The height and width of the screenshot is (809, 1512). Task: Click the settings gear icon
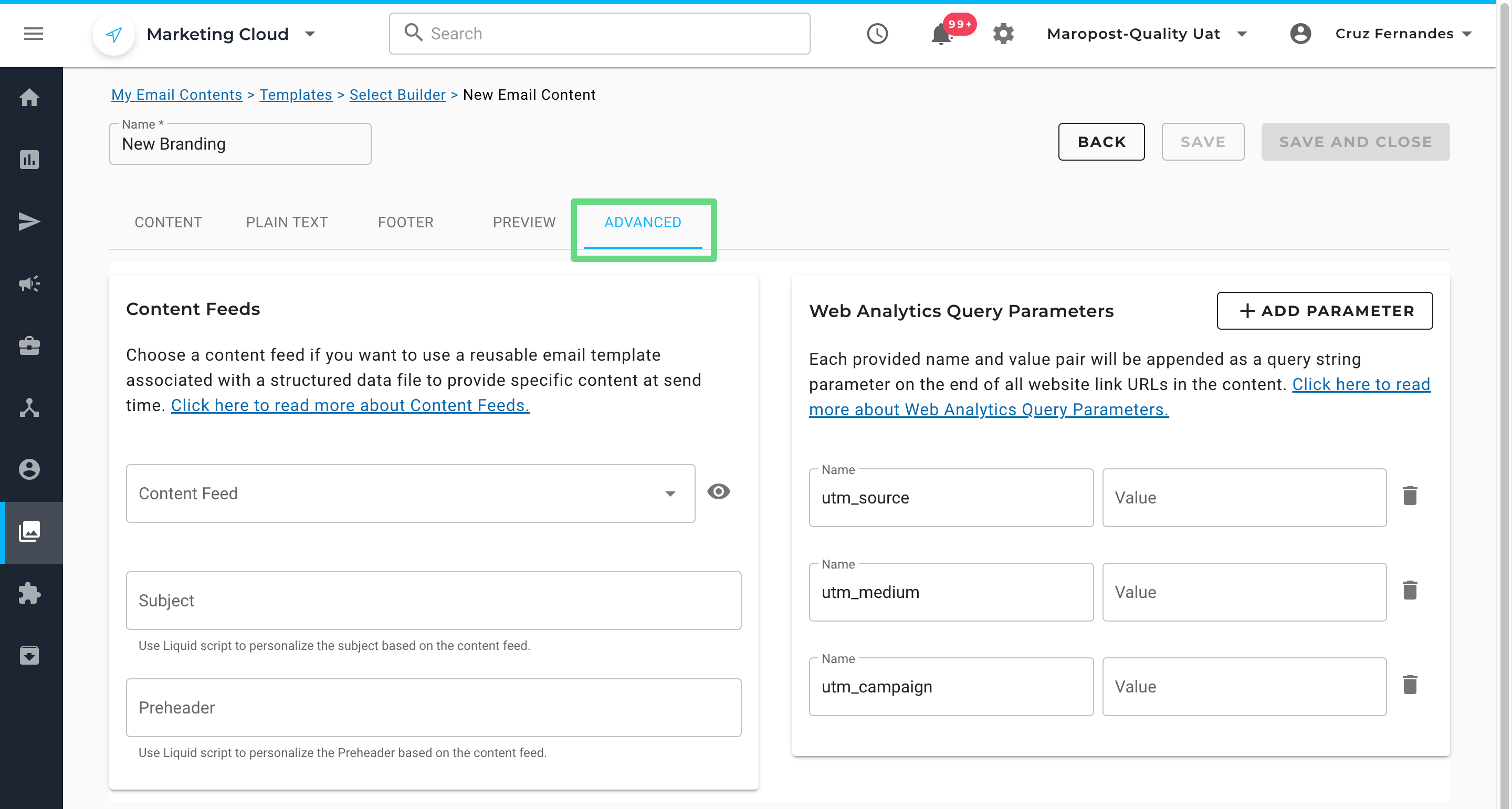click(x=1003, y=34)
